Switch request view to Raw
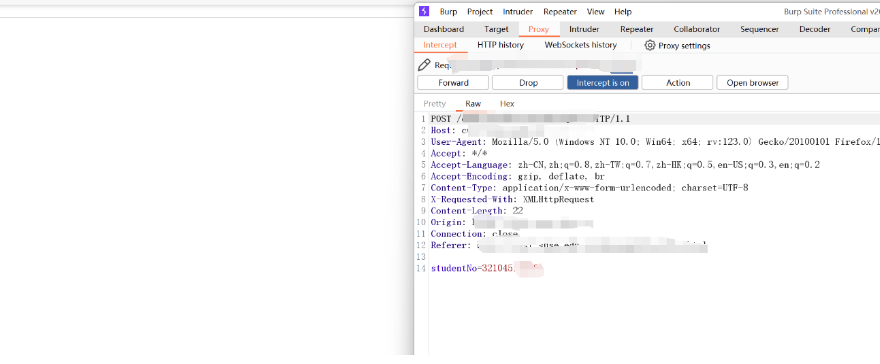 pyautogui.click(x=473, y=104)
